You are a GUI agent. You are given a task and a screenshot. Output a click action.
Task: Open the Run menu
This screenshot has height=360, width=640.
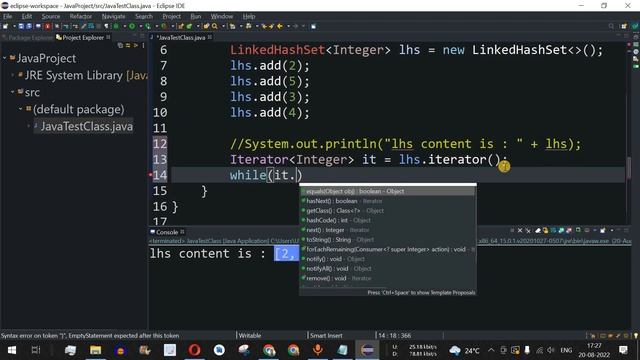196,16
